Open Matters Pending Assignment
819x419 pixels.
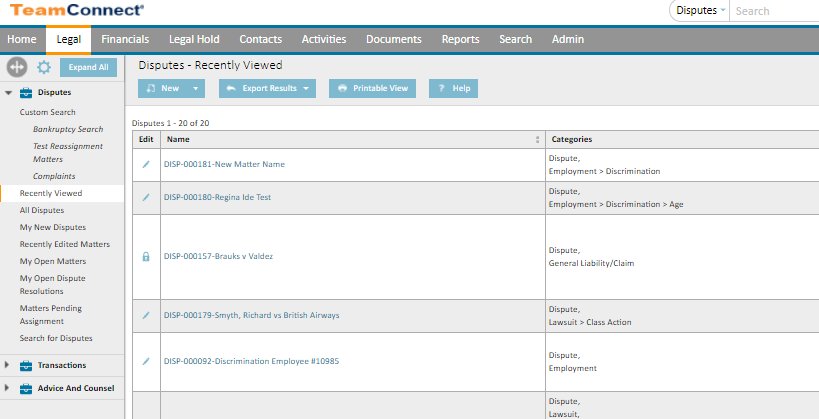pyautogui.click(x=51, y=315)
